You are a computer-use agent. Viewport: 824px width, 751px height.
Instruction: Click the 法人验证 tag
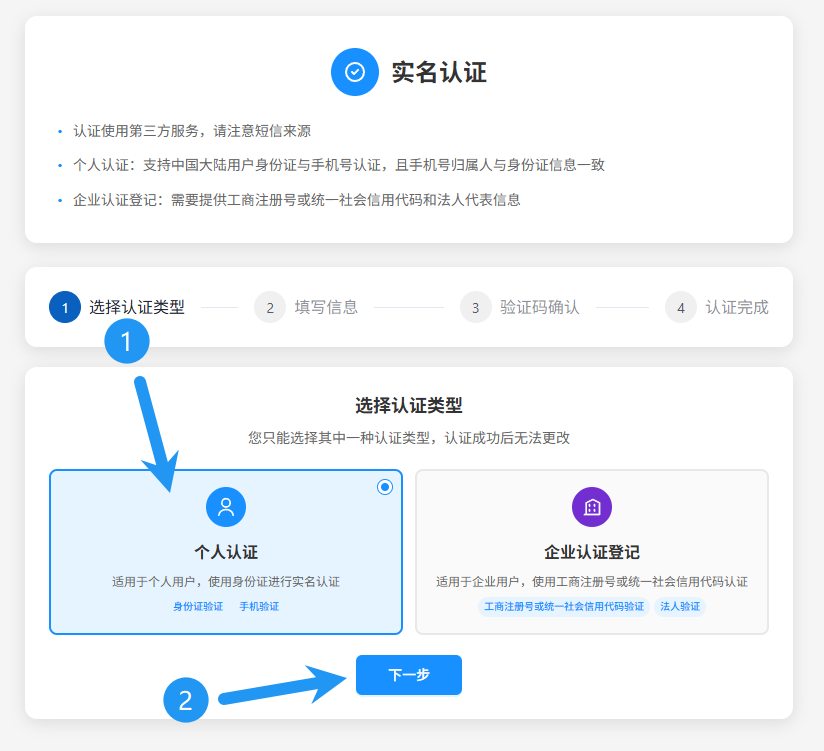(680, 607)
